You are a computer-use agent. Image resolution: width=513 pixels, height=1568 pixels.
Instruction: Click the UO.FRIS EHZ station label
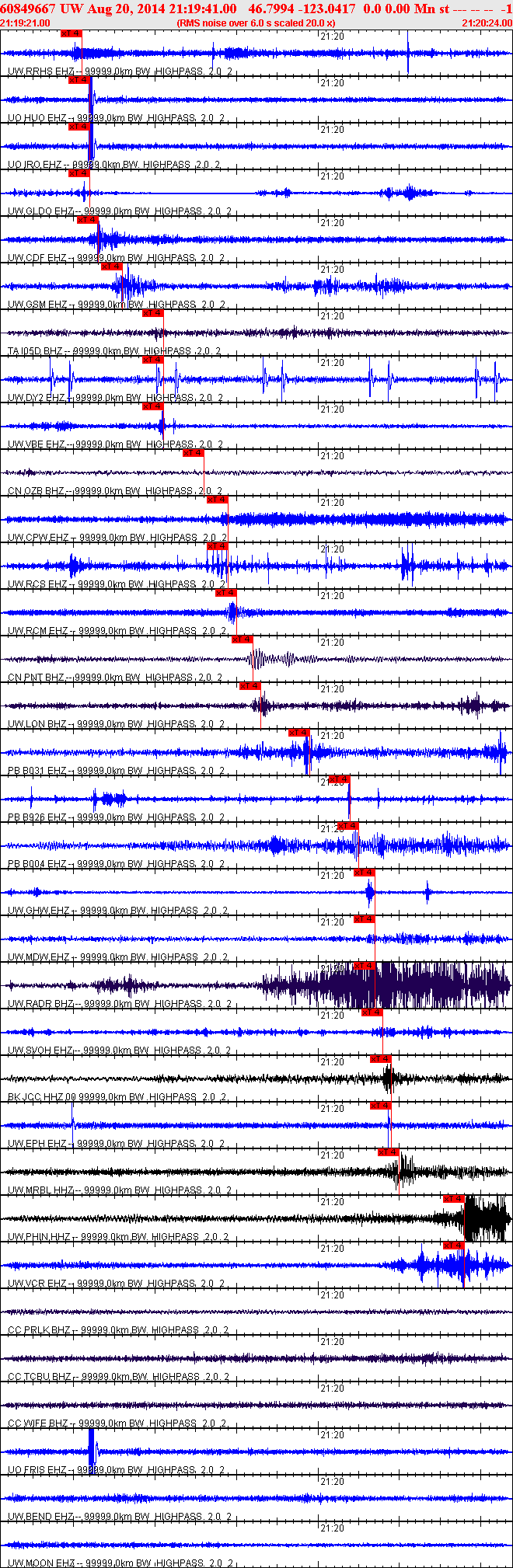pyautogui.click(x=37, y=1470)
